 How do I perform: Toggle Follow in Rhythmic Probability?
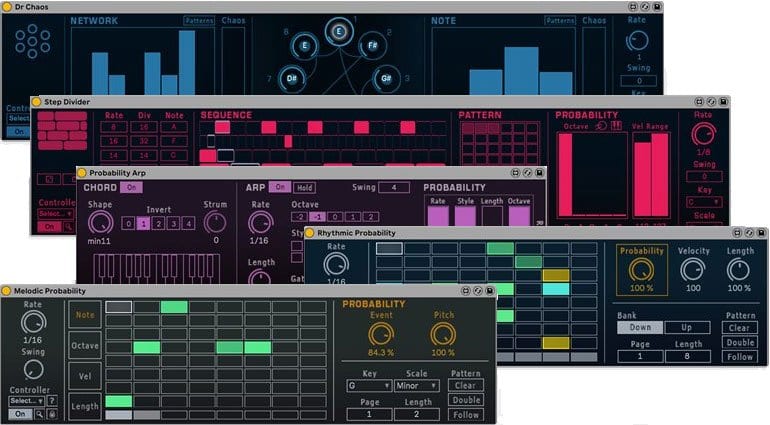click(x=740, y=357)
